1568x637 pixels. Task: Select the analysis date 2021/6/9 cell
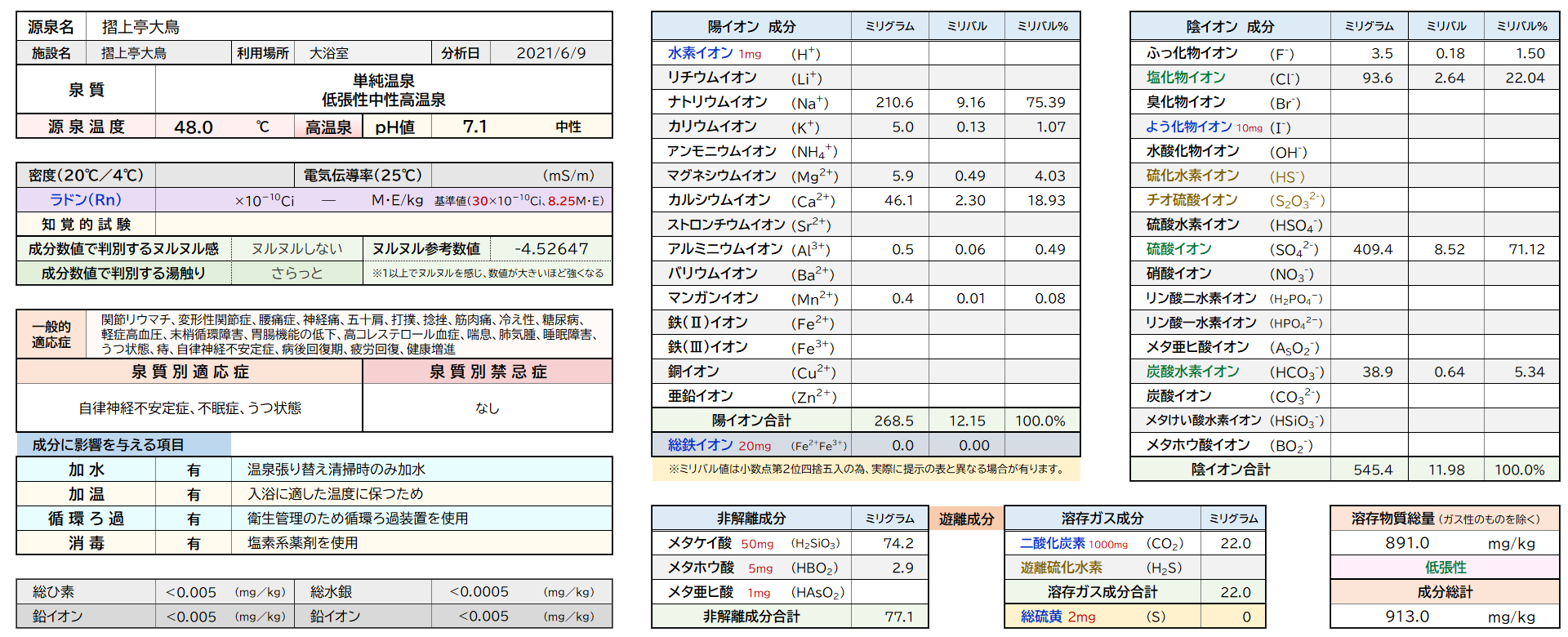[x=550, y=53]
